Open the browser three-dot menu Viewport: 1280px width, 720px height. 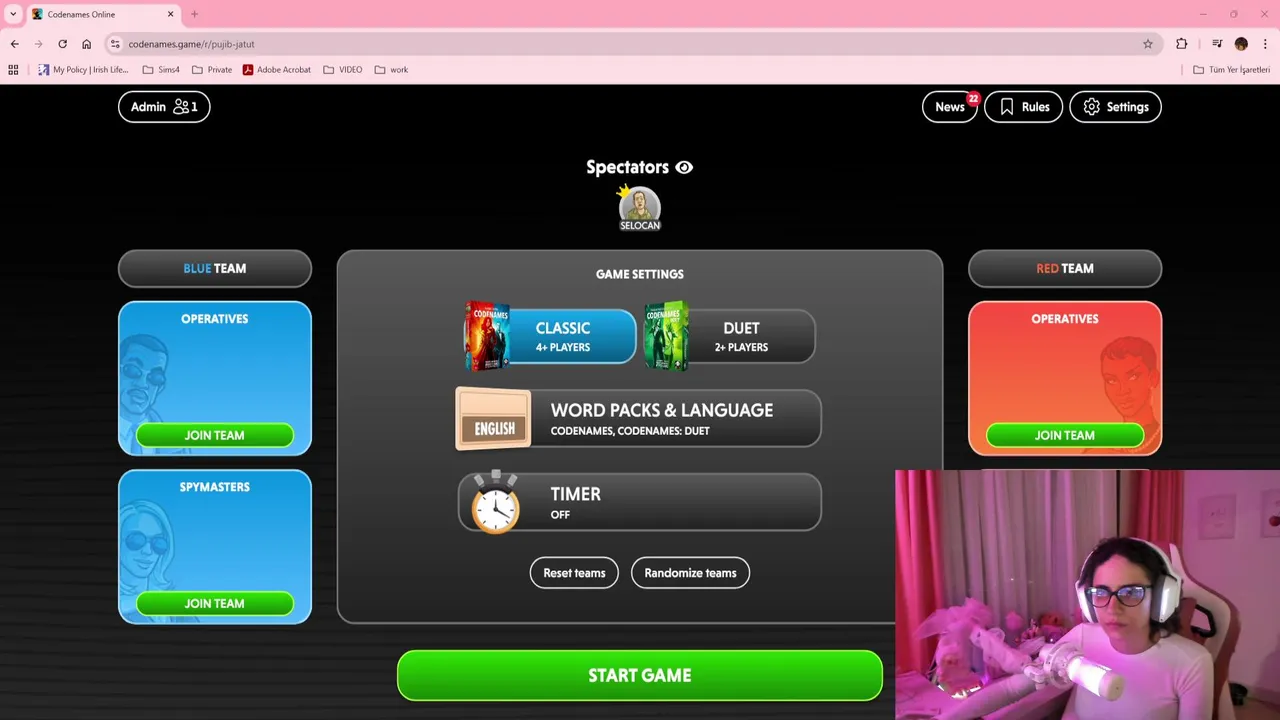[1265, 44]
